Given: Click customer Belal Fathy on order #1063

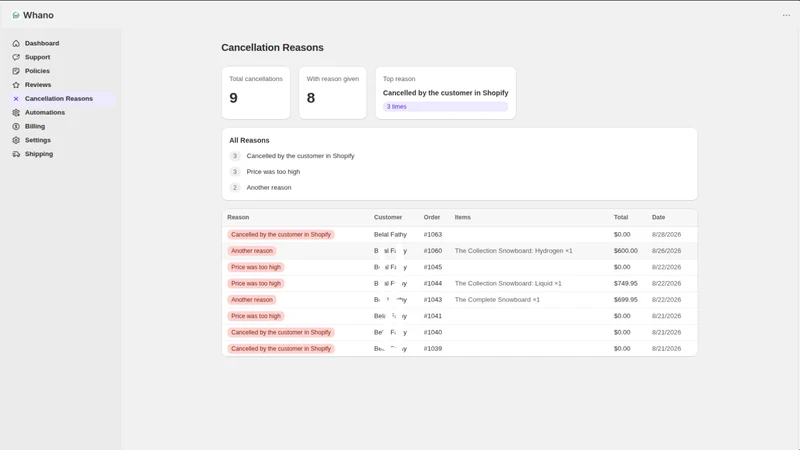Looking at the screenshot, I should (390, 235).
